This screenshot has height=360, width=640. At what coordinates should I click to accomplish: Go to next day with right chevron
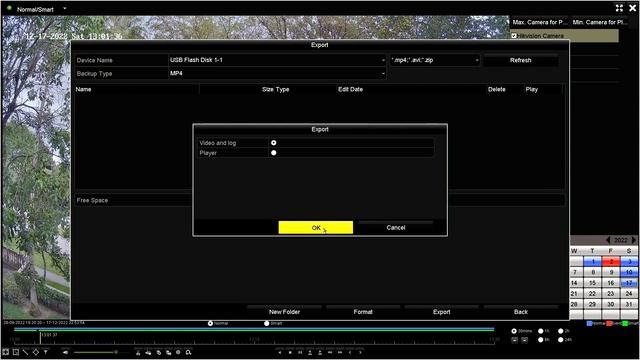click(360, 352)
